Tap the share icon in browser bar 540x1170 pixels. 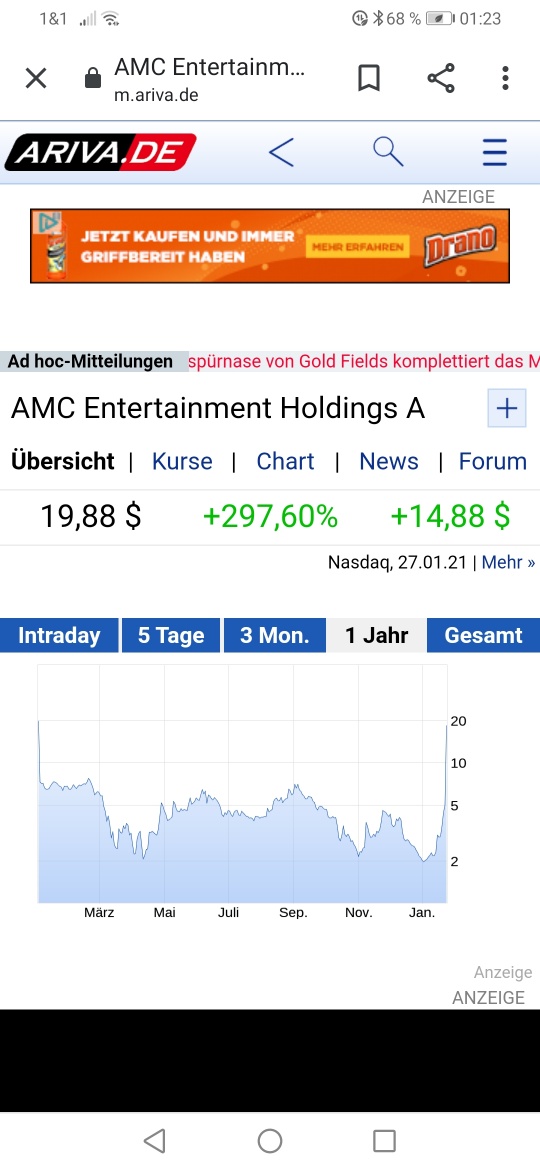441,78
